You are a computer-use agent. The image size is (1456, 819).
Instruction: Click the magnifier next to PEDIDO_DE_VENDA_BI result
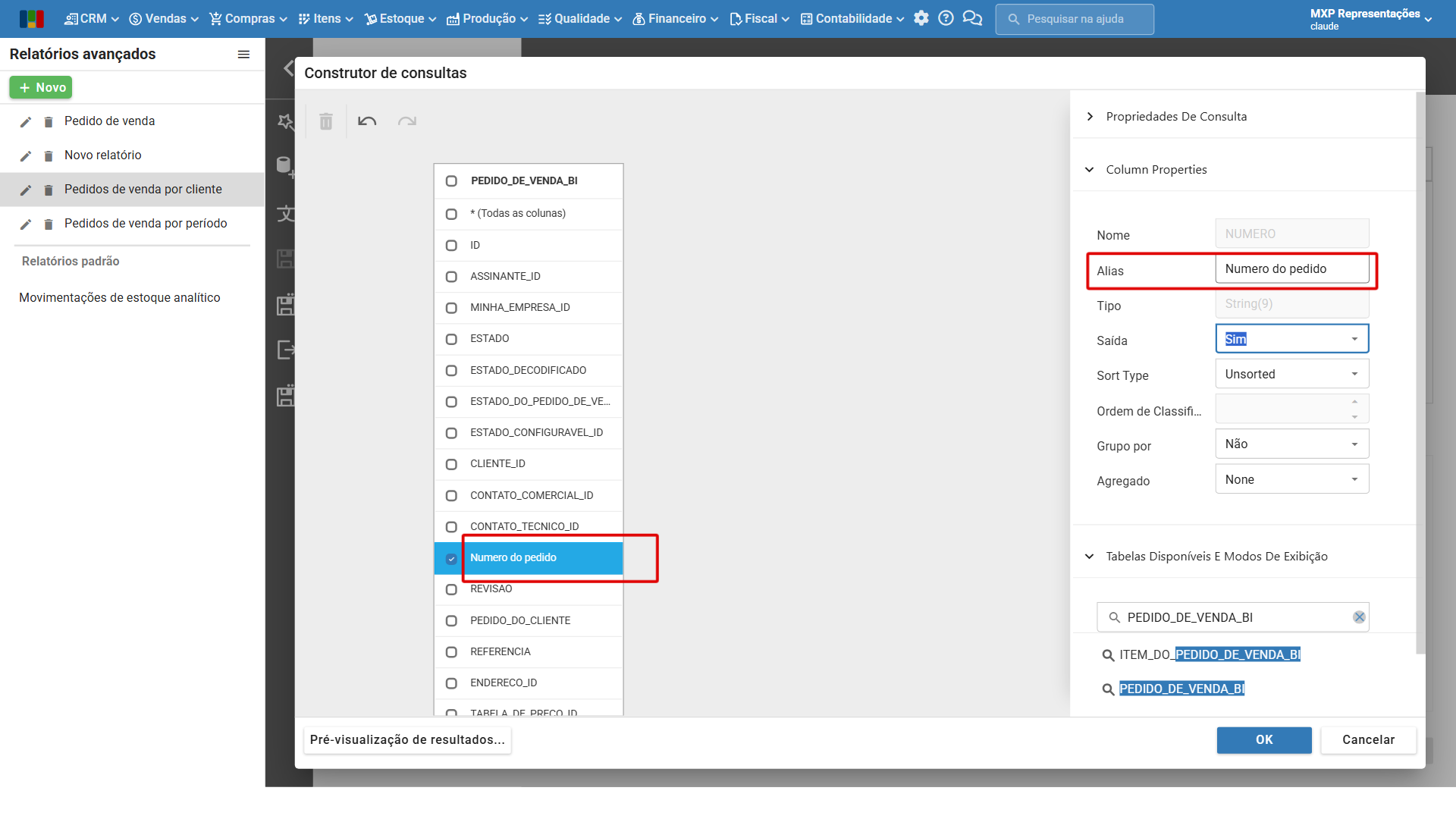1108,689
